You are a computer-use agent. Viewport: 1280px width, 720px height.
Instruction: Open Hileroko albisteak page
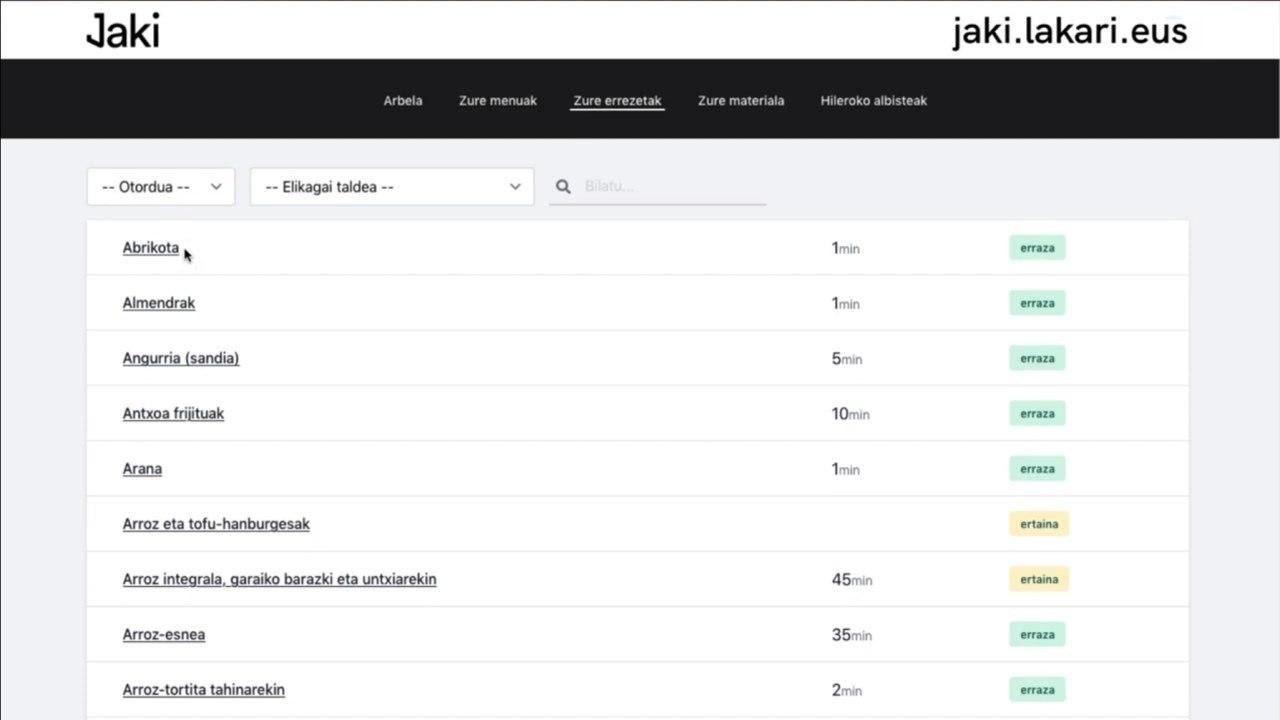873,101
